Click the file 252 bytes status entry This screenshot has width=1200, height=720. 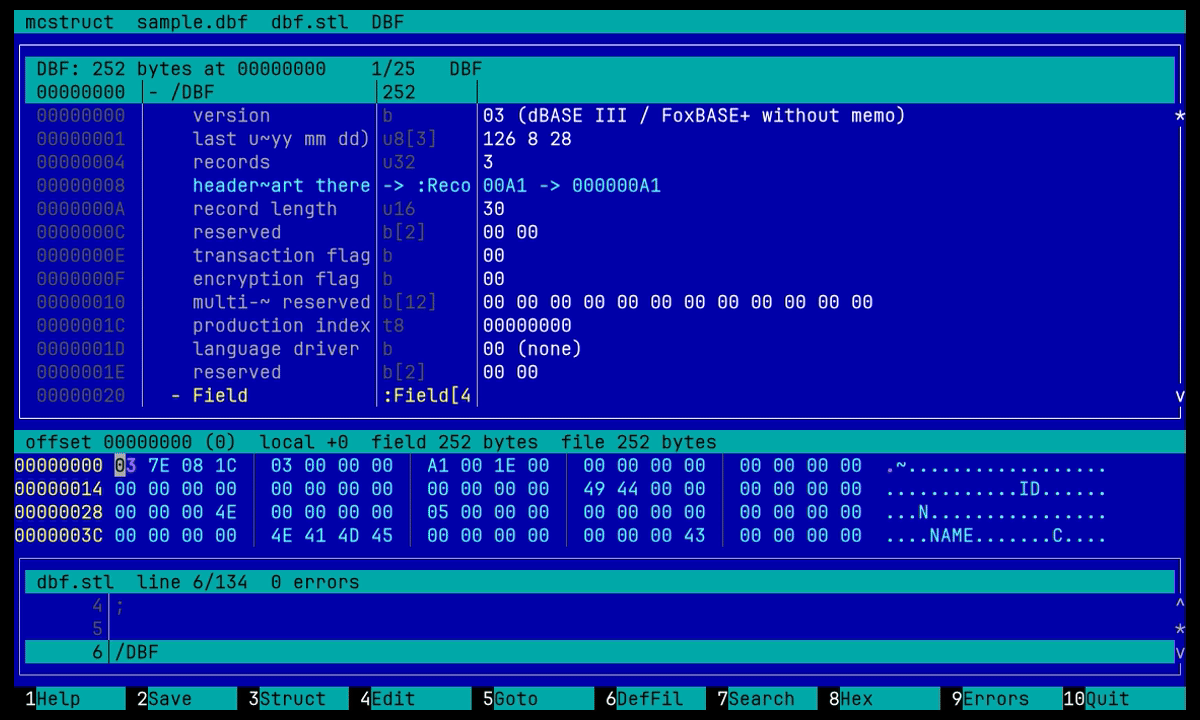(x=639, y=442)
